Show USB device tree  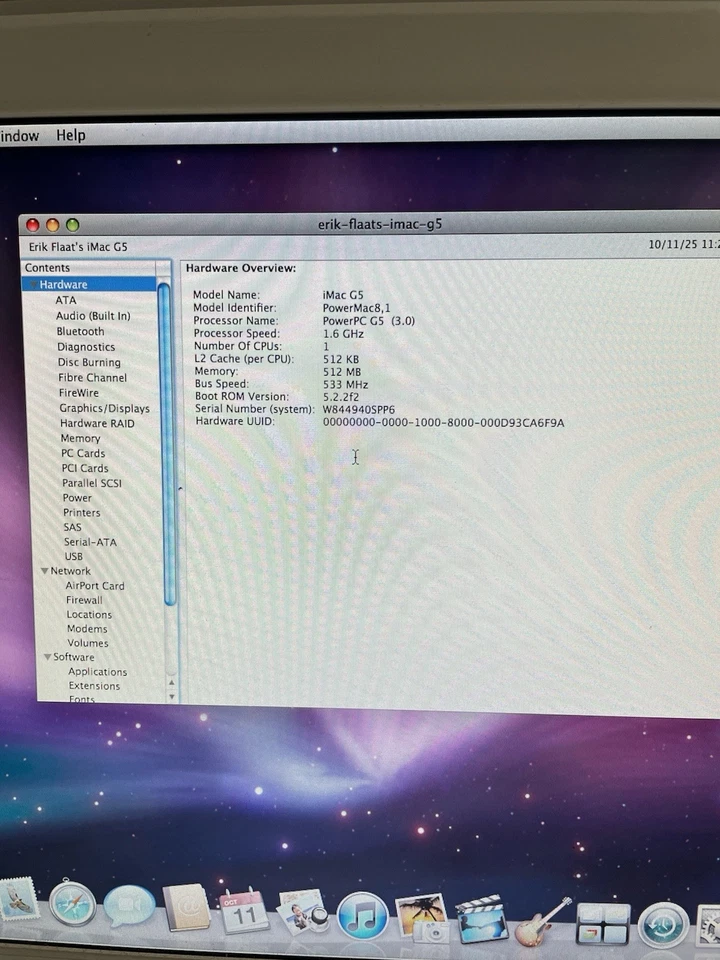(x=73, y=556)
